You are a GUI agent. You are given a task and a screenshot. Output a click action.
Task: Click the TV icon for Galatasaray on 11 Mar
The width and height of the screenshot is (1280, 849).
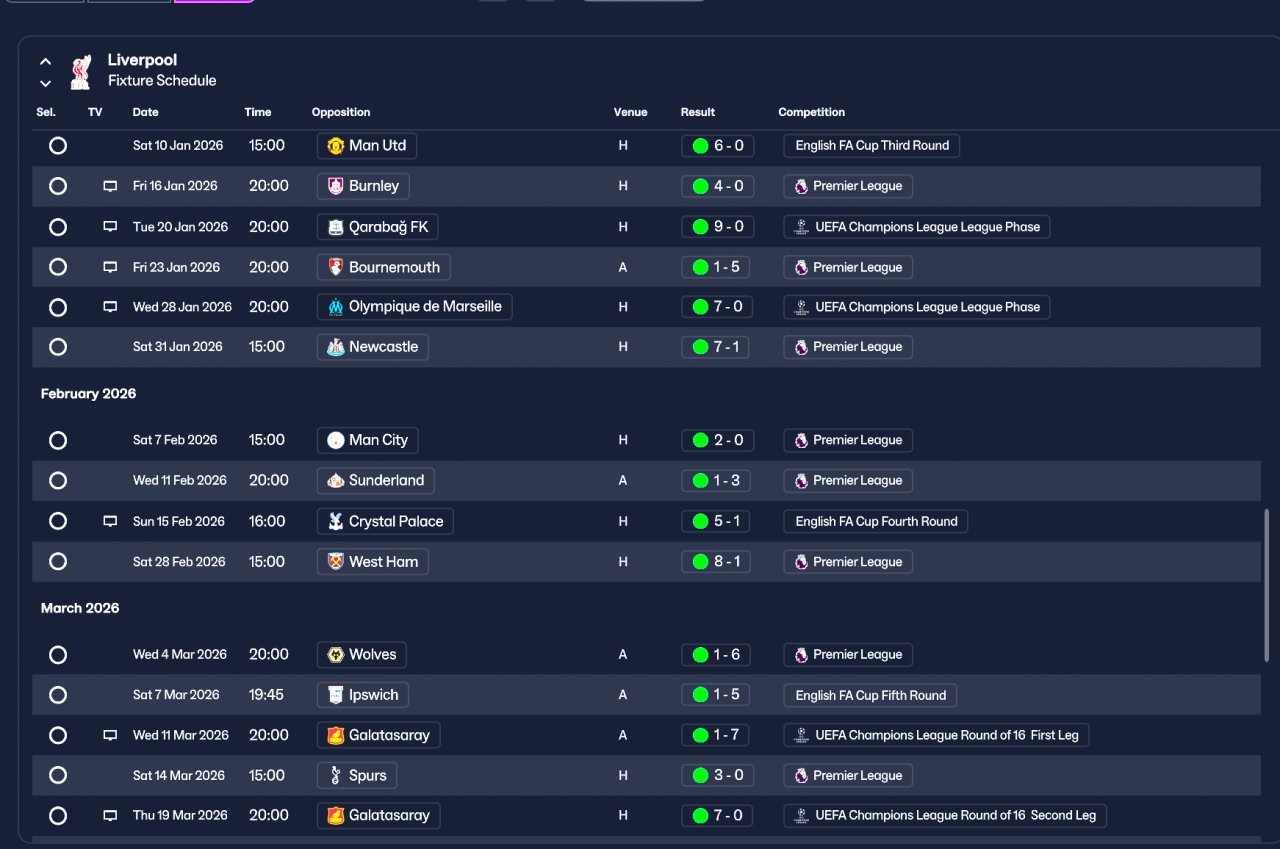pos(110,735)
